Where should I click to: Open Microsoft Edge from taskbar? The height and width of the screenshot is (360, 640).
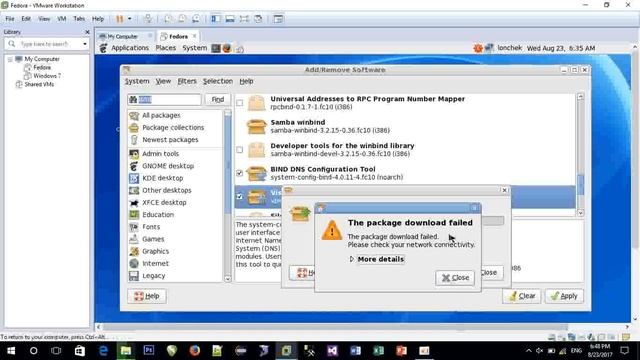[103, 351]
